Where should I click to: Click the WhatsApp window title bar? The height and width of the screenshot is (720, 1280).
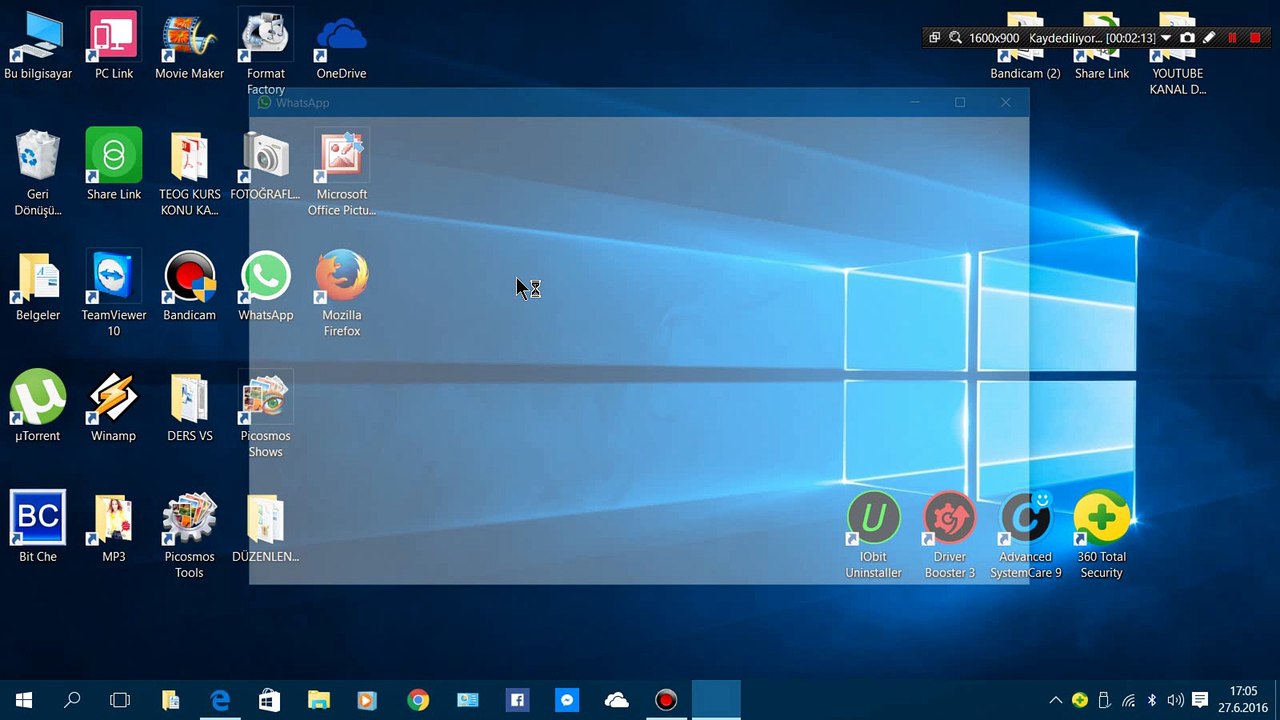coord(639,102)
